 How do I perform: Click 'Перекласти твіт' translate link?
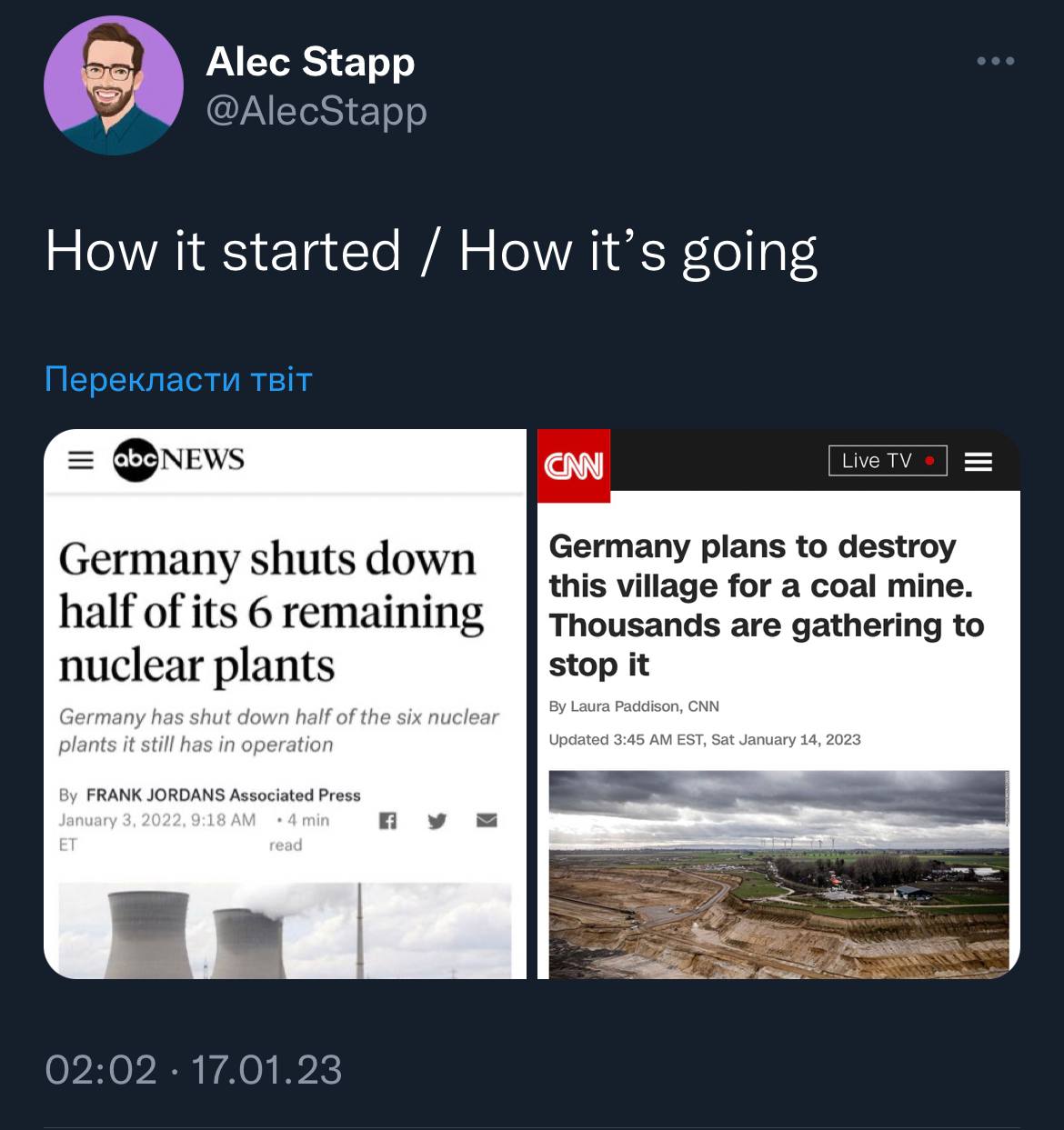(x=178, y=379)
